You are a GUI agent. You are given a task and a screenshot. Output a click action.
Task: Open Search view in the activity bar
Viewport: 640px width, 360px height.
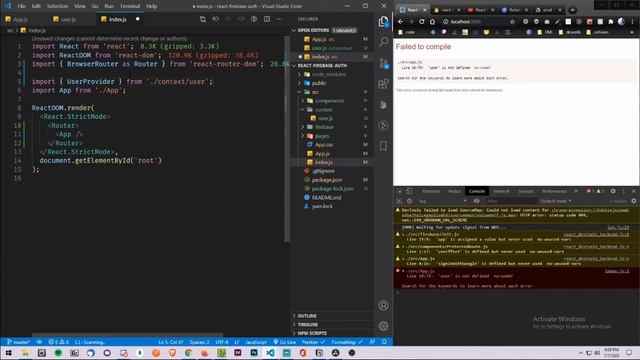point(383,42)
